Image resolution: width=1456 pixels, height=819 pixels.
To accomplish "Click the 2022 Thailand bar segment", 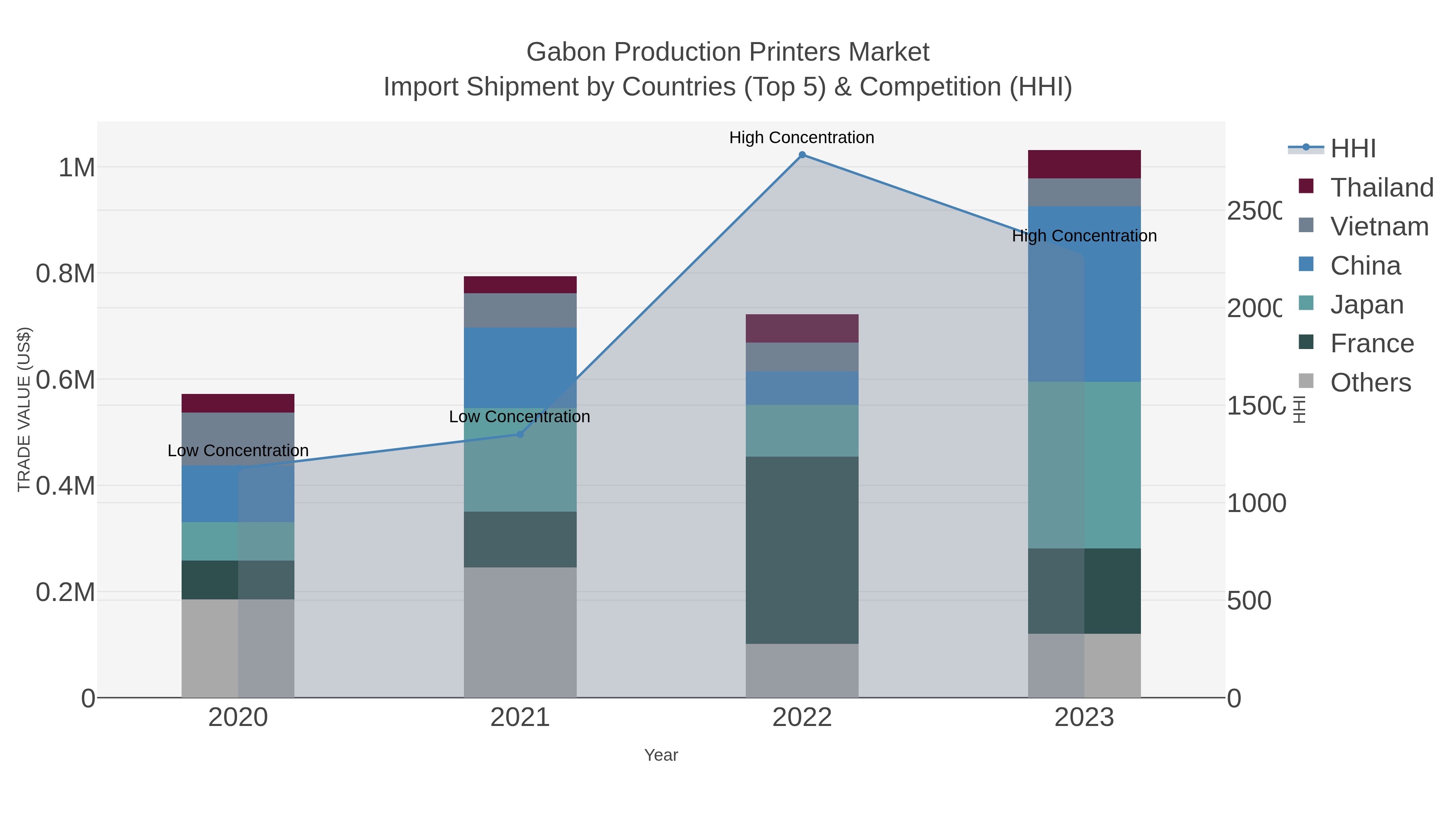I will tap(802, 328).
